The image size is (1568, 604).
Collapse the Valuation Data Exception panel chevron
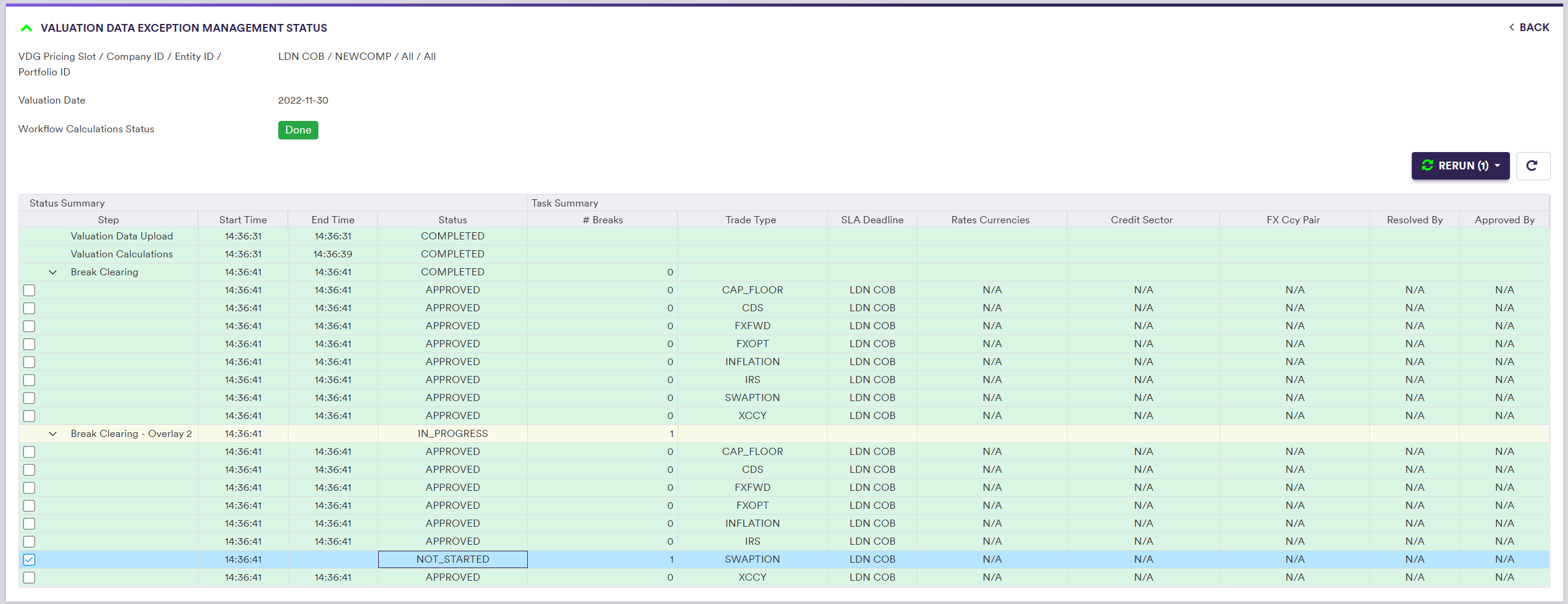pos(26,28)
